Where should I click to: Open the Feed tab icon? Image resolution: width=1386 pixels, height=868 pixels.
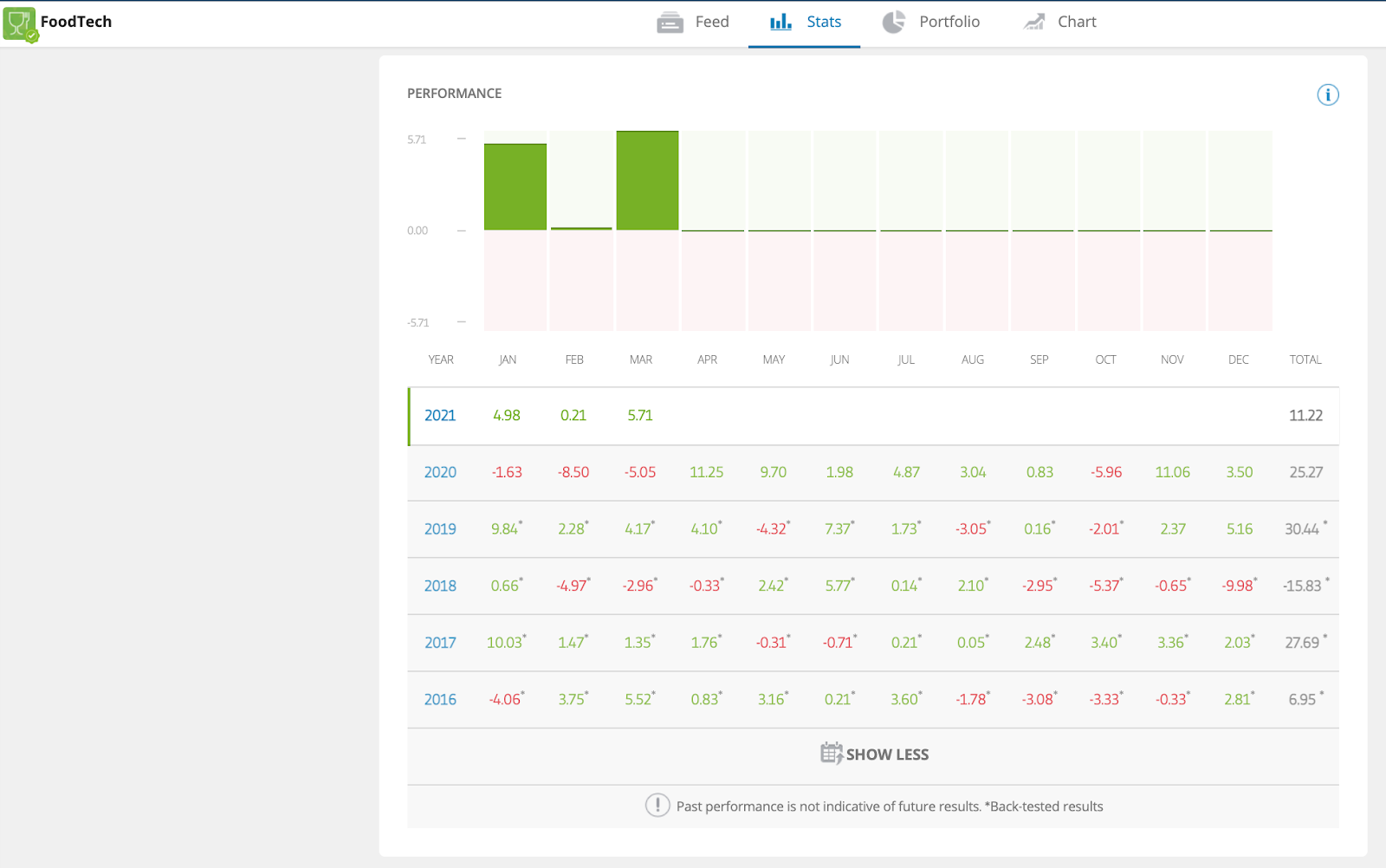click(670, 23)
